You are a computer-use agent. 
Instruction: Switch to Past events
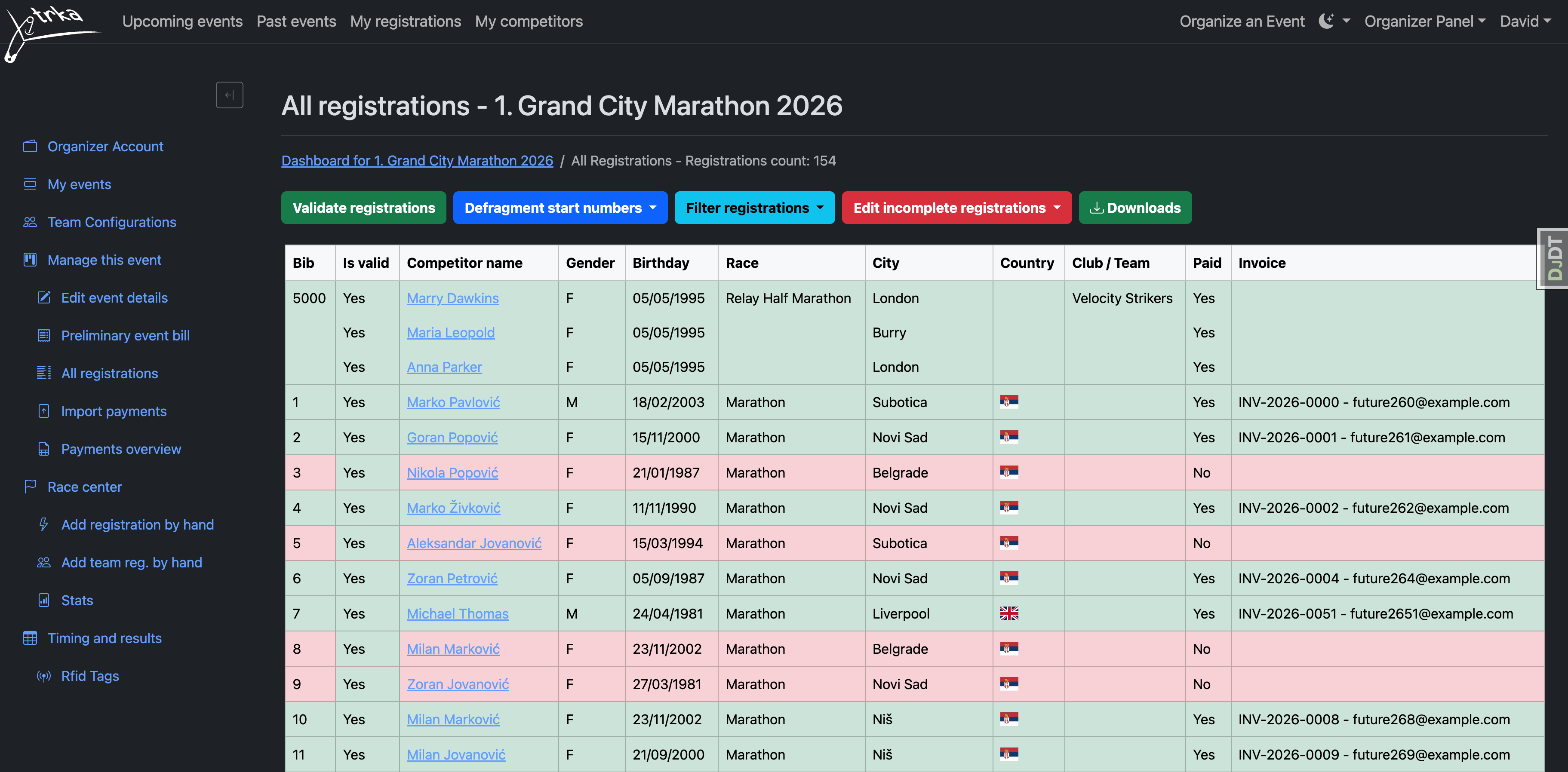coord(296,21)
